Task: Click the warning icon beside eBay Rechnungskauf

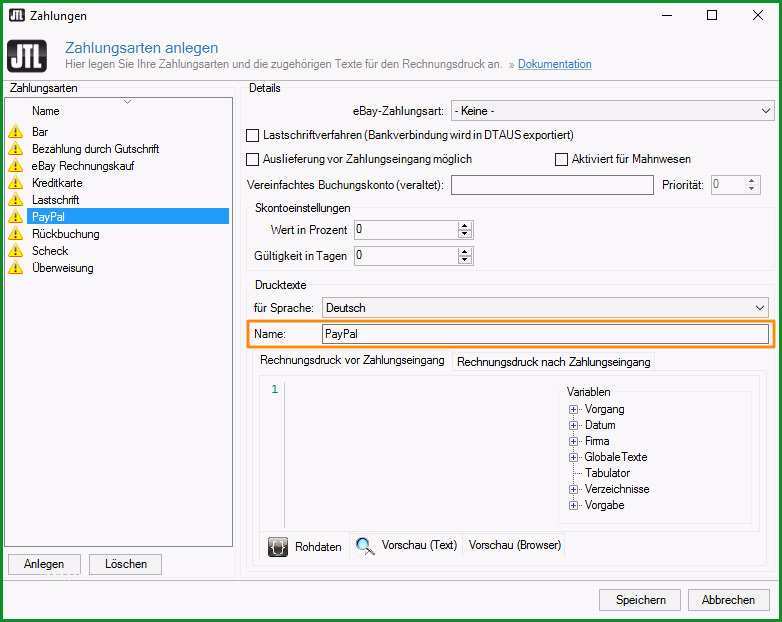Action: pos(15,166)
